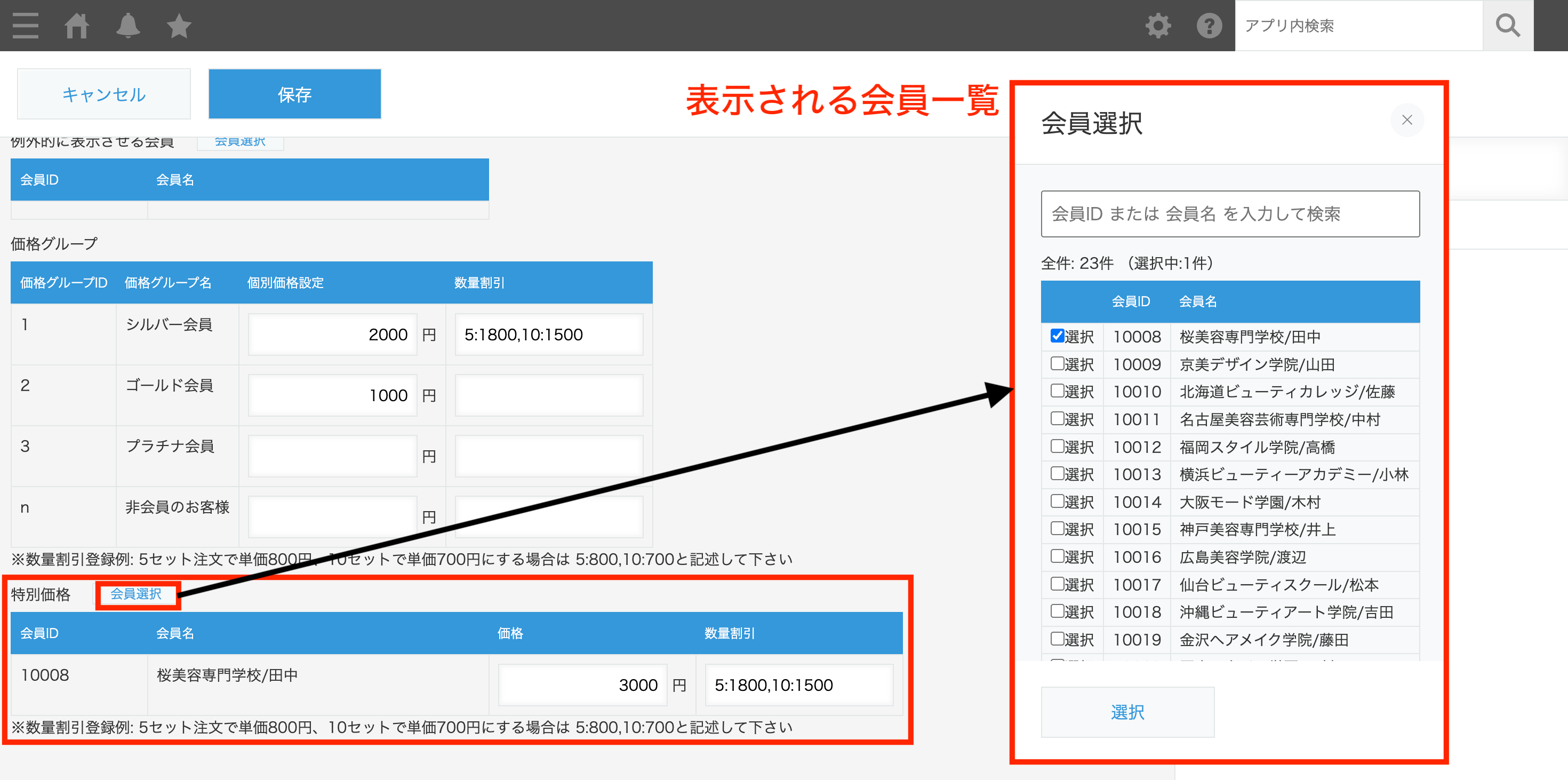Click the home icon in the header
Image resolution: width=1568 pixels, height=780 pixels.
78,26
